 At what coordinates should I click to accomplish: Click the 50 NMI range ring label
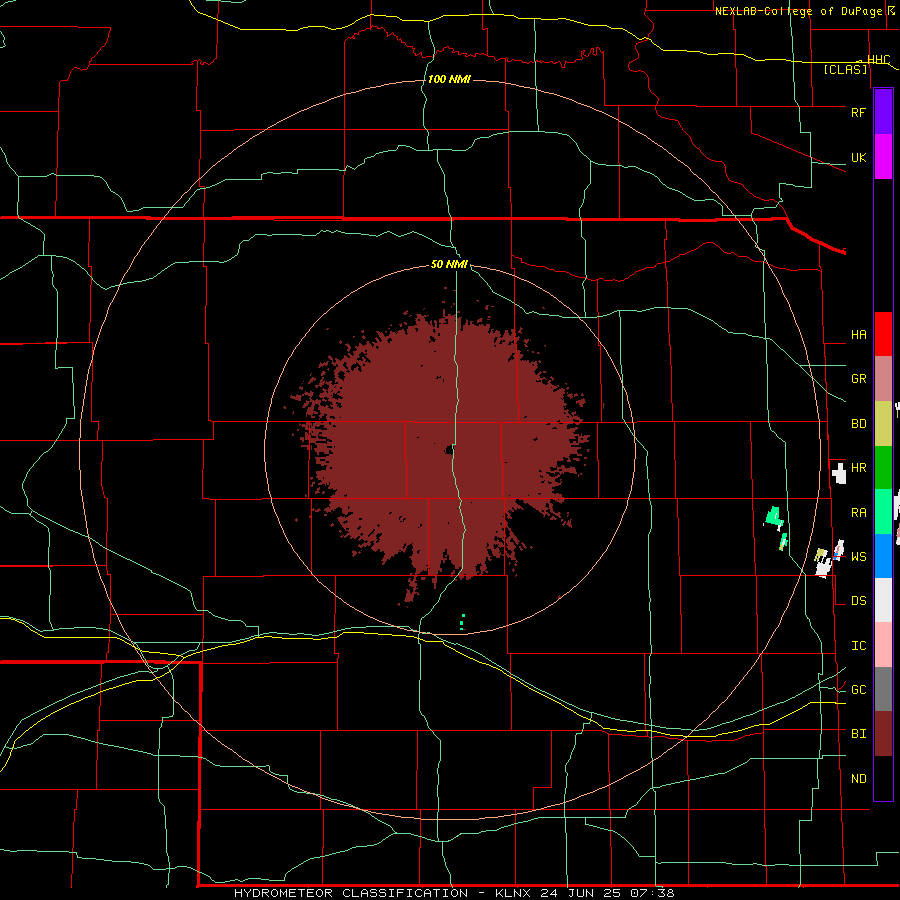click(449, 265)
